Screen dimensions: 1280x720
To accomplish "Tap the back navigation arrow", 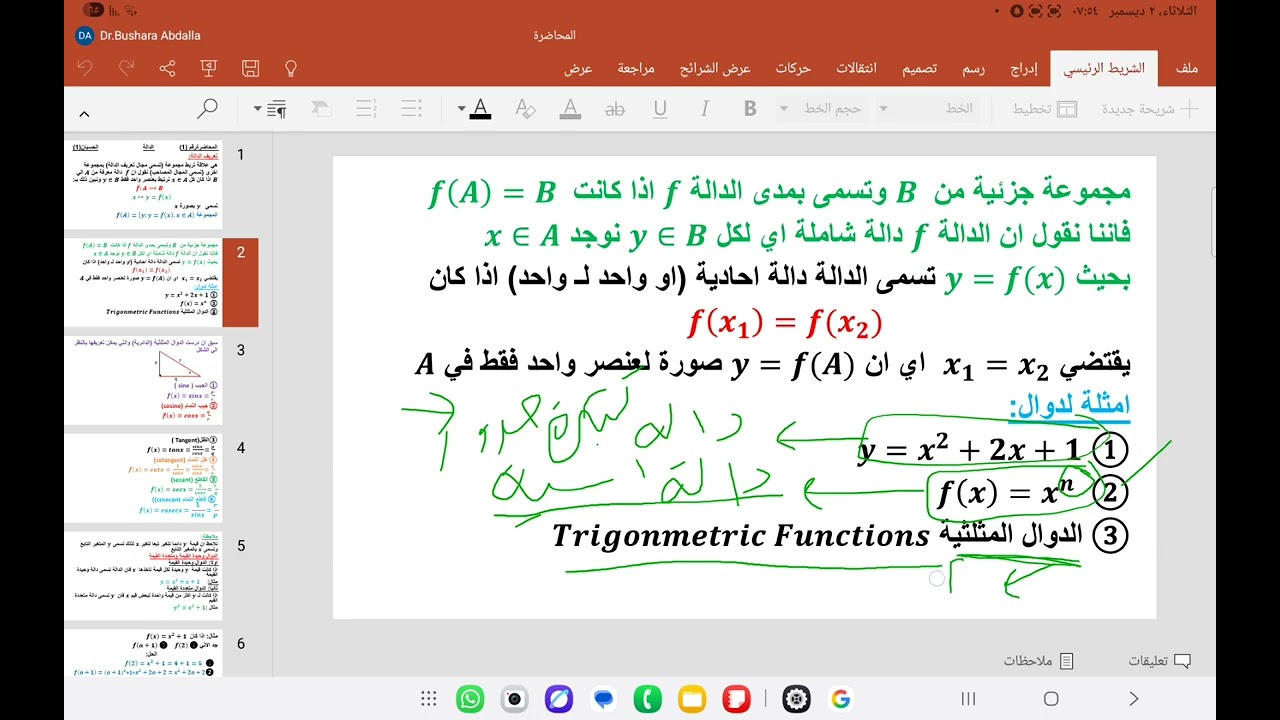I will 1133,699.
